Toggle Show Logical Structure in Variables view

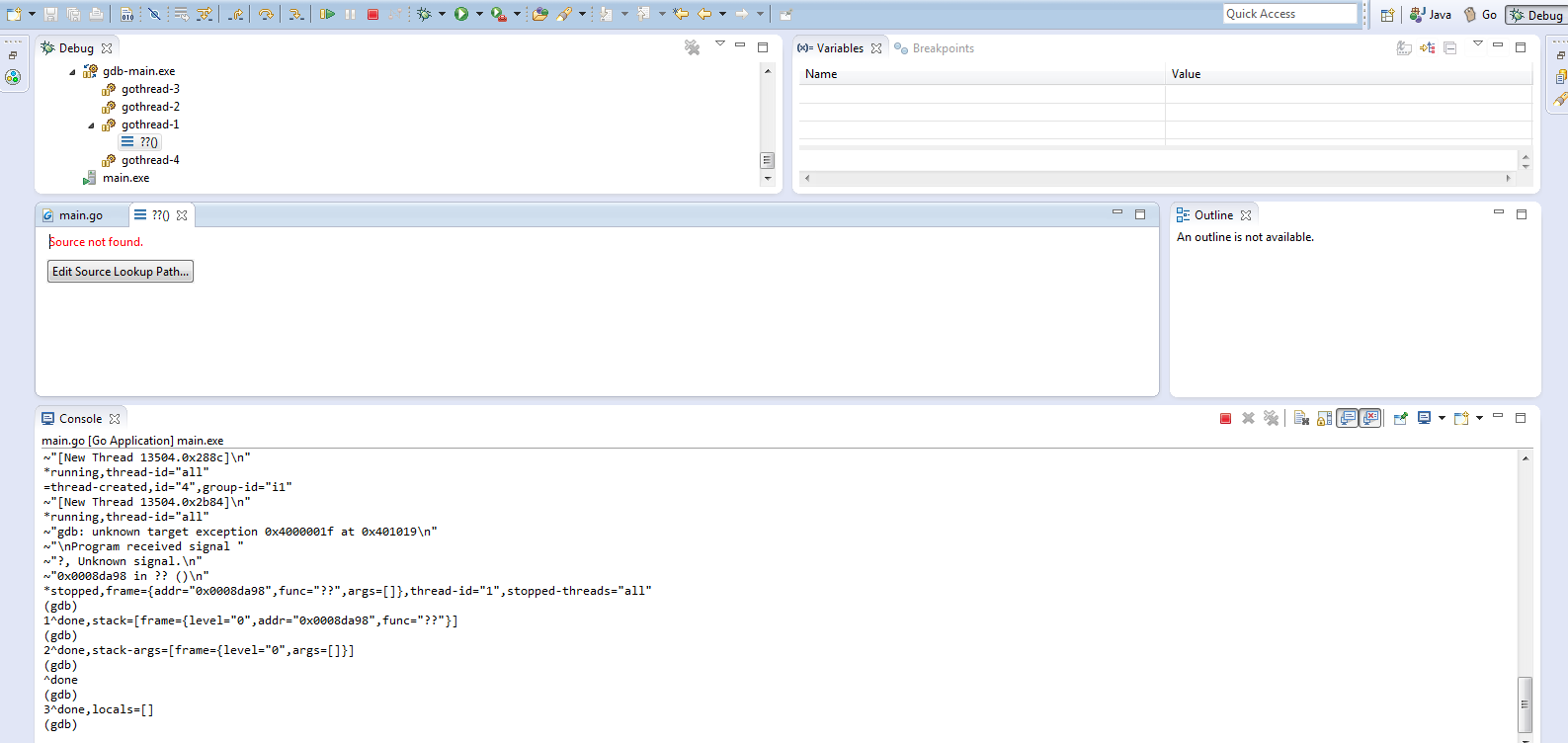1428,47
